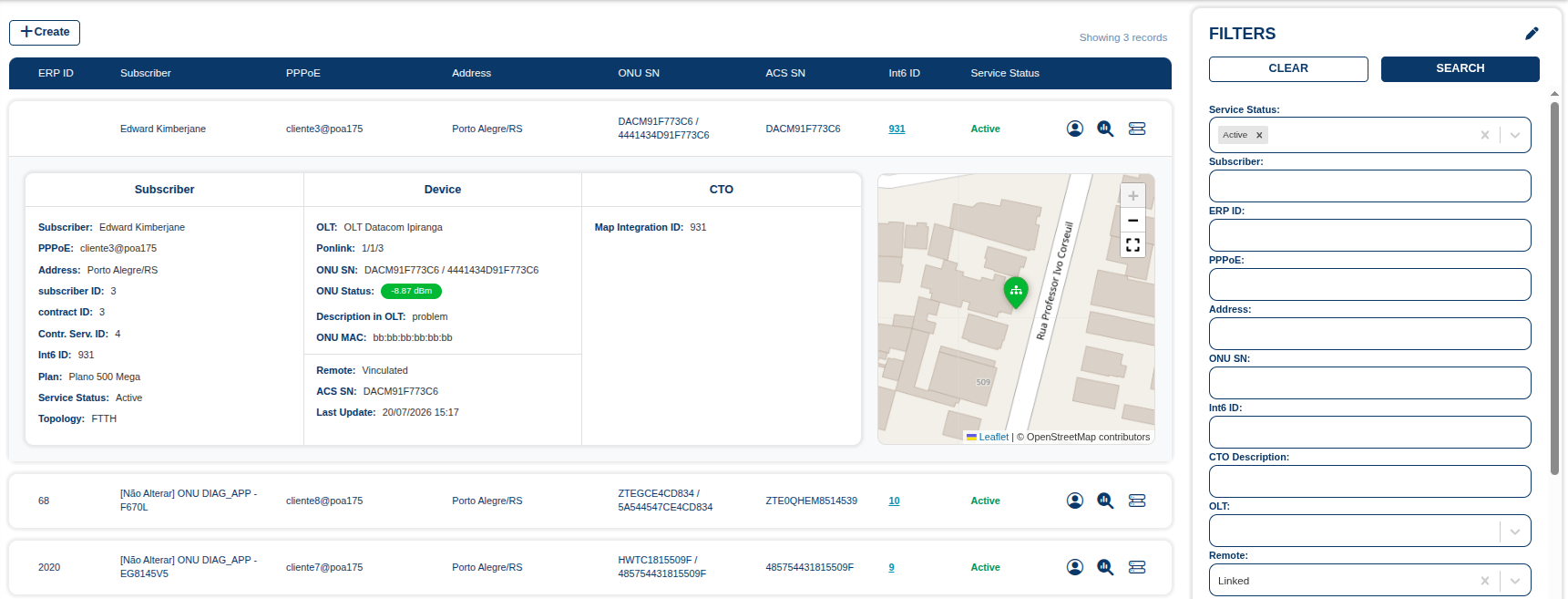Viewport: 1568px width, 599px height.
Task: Zoom in on the map
Action: coord(1132,196)
